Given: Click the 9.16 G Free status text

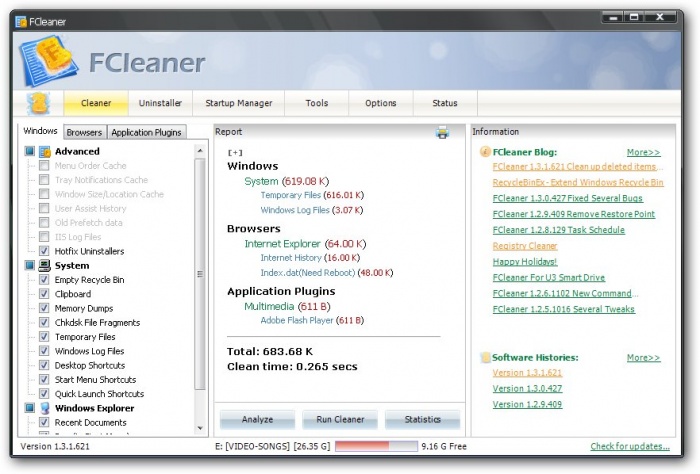Looking at the screenshot, I should 444,446.
